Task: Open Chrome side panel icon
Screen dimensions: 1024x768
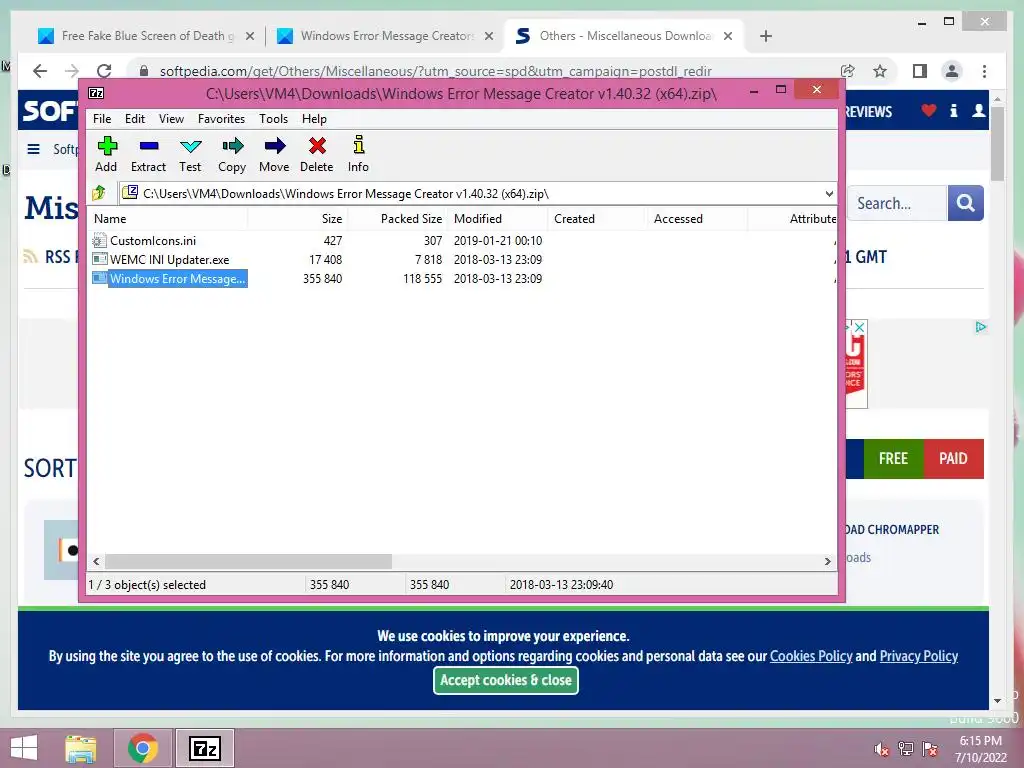Action: click(x=920, y=71)
